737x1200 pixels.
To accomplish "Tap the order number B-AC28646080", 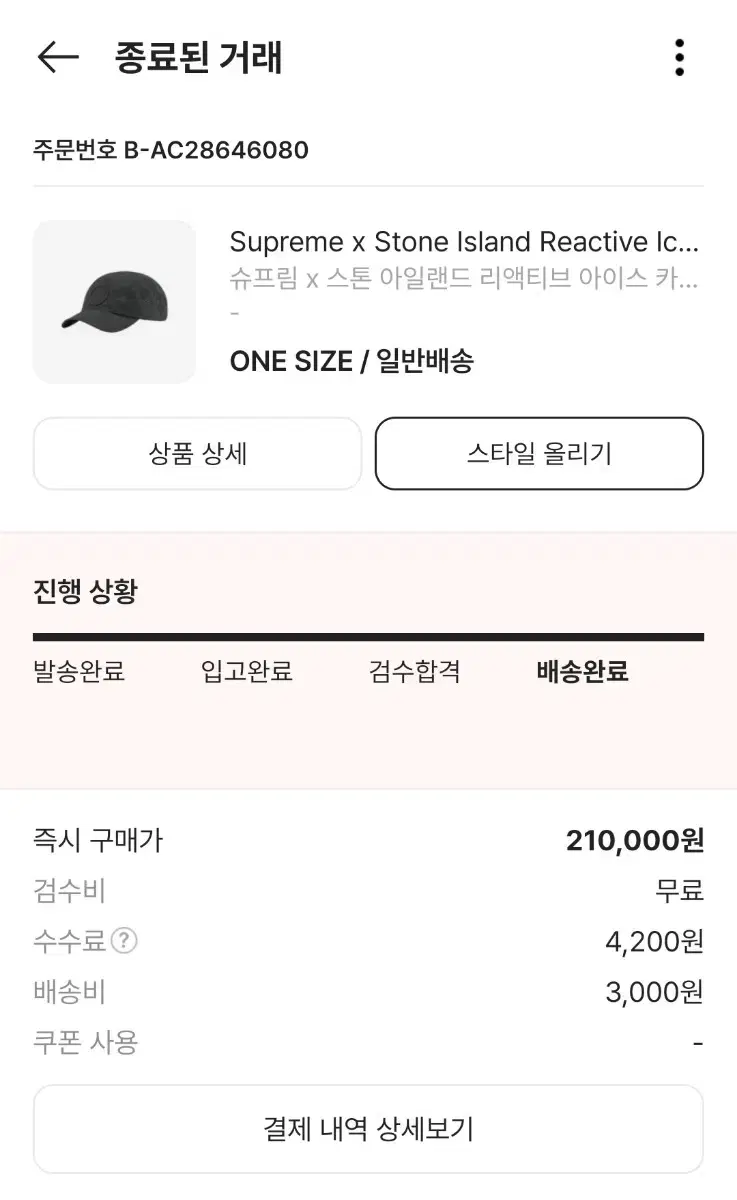I will pos(171,150).
